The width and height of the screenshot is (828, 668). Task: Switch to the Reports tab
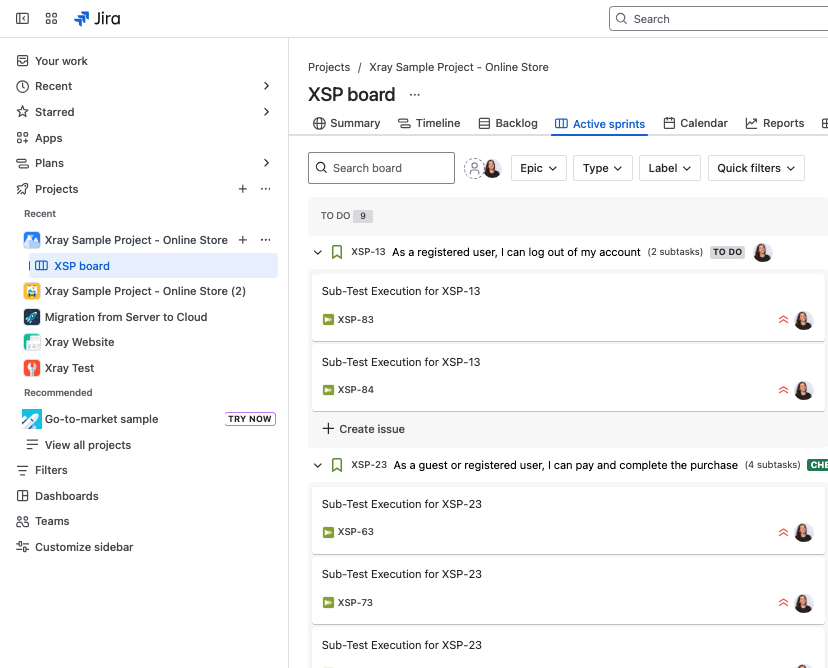coord(775,124)
